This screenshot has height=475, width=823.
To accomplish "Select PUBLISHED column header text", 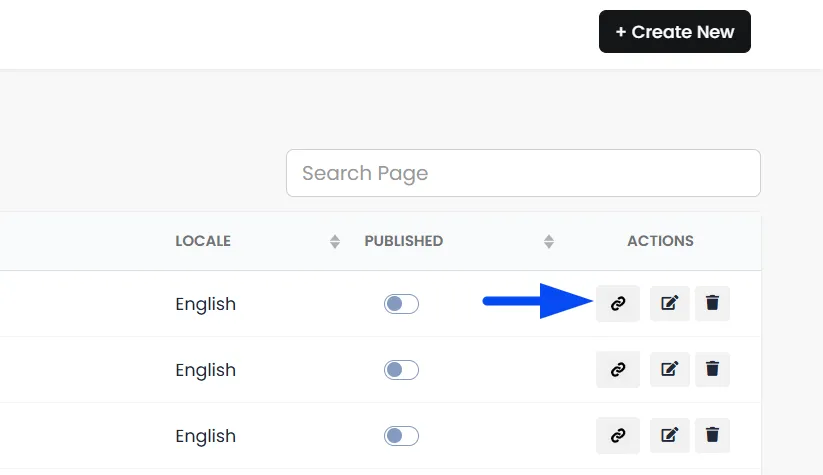I will (404, 241).
